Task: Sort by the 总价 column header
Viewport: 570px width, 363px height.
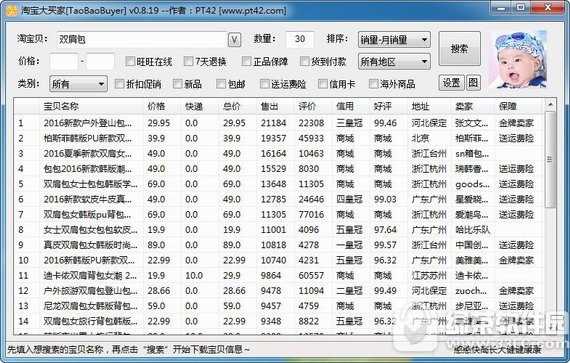Action: coord(238,106)
